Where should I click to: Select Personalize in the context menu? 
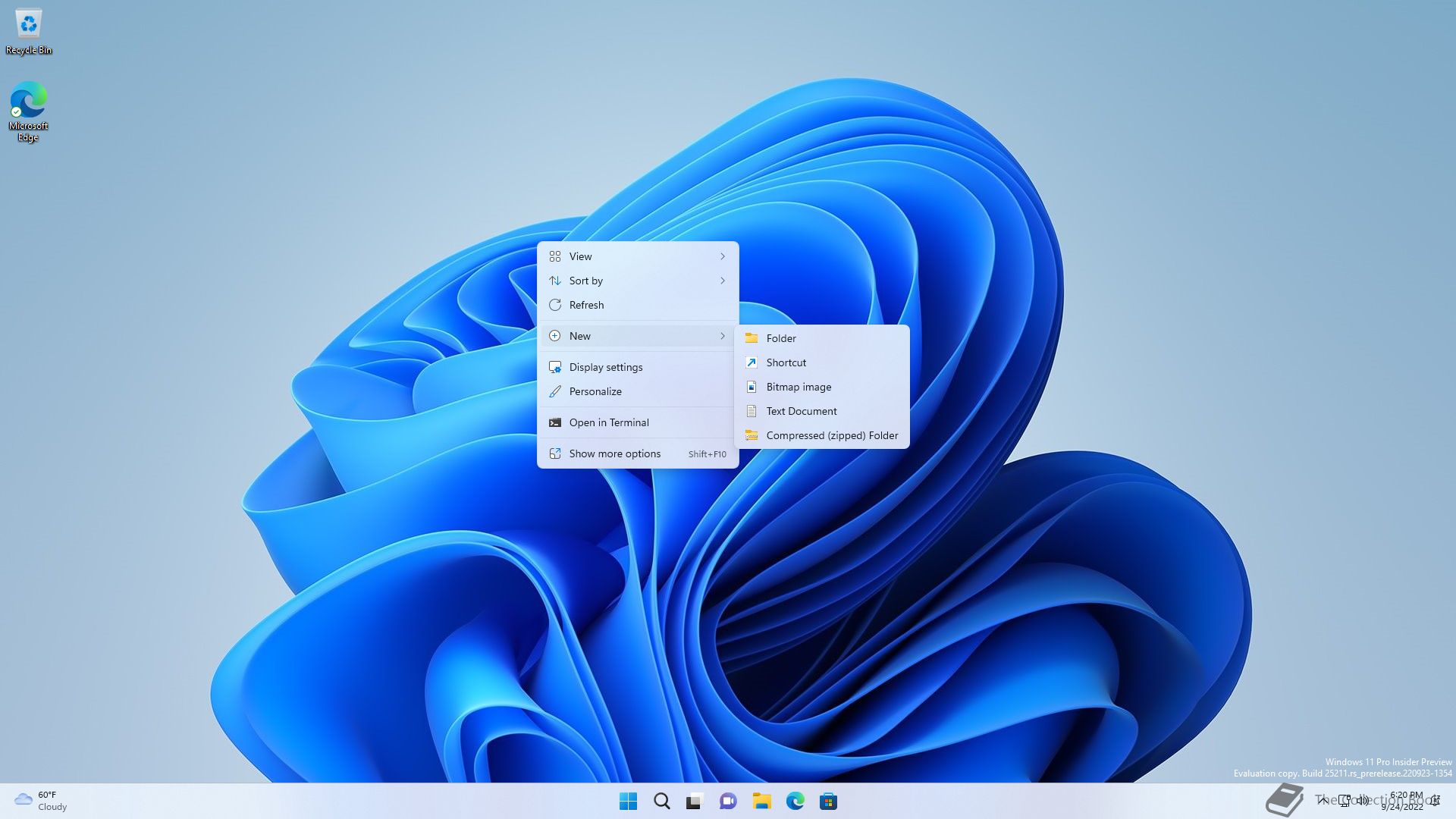tap(595, 391)
